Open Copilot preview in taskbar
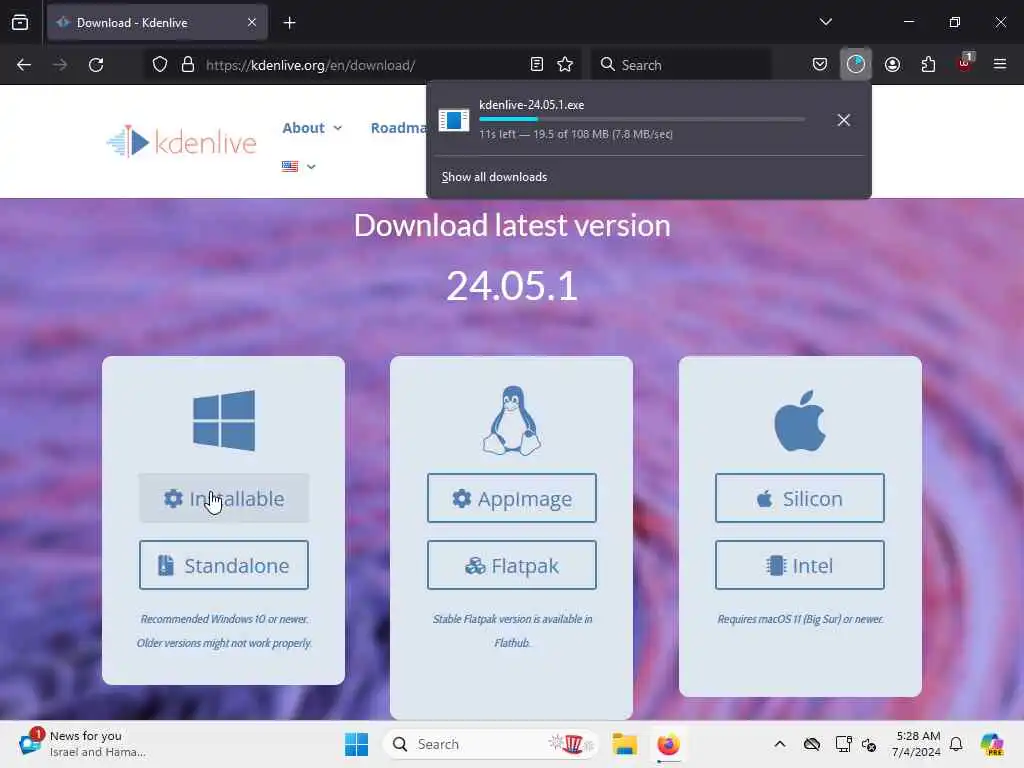The width and height of the screenshot is (1024, 768). tap(992, 744)
